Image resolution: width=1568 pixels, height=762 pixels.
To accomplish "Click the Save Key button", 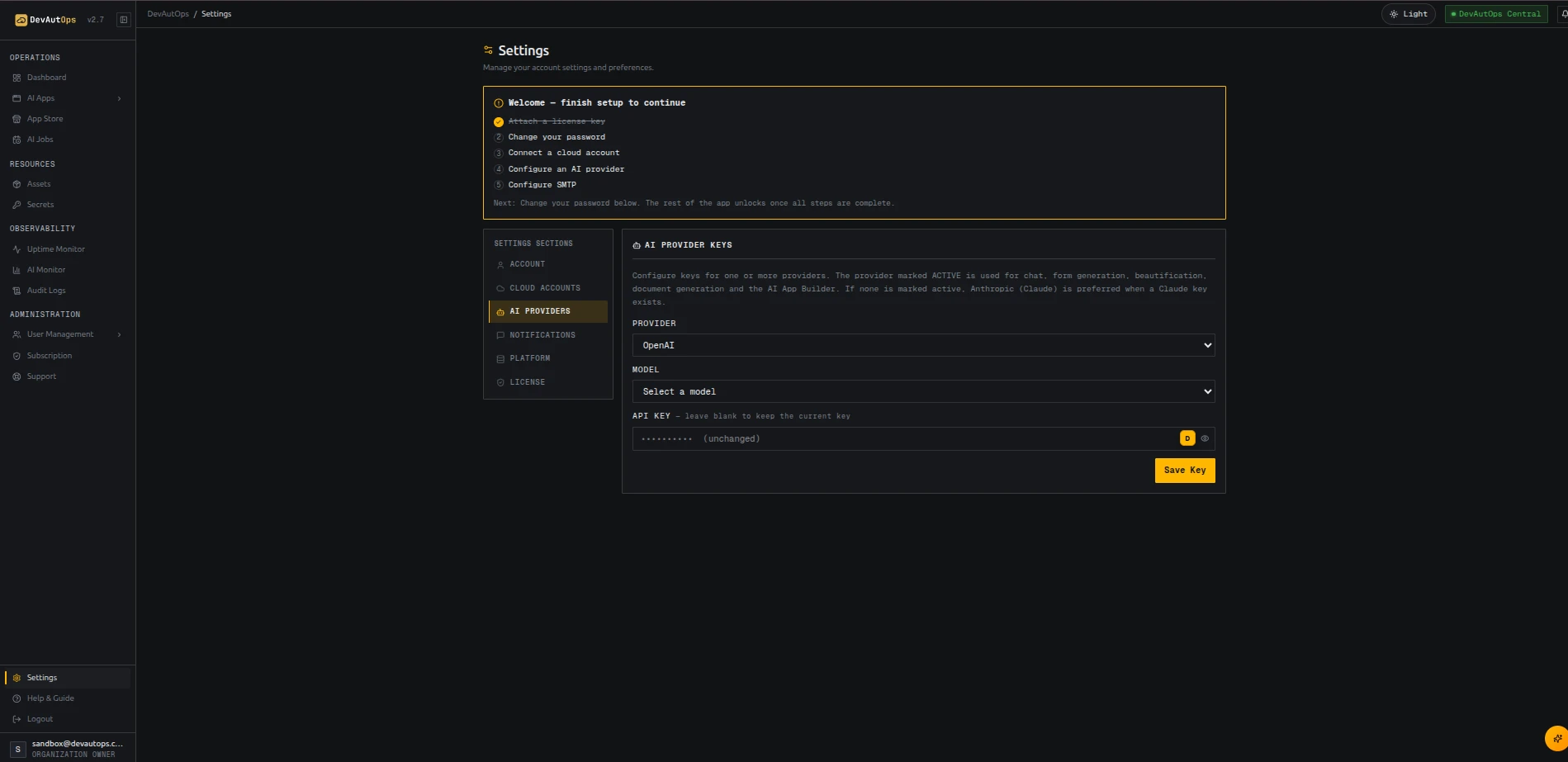I will point(1185,471).
